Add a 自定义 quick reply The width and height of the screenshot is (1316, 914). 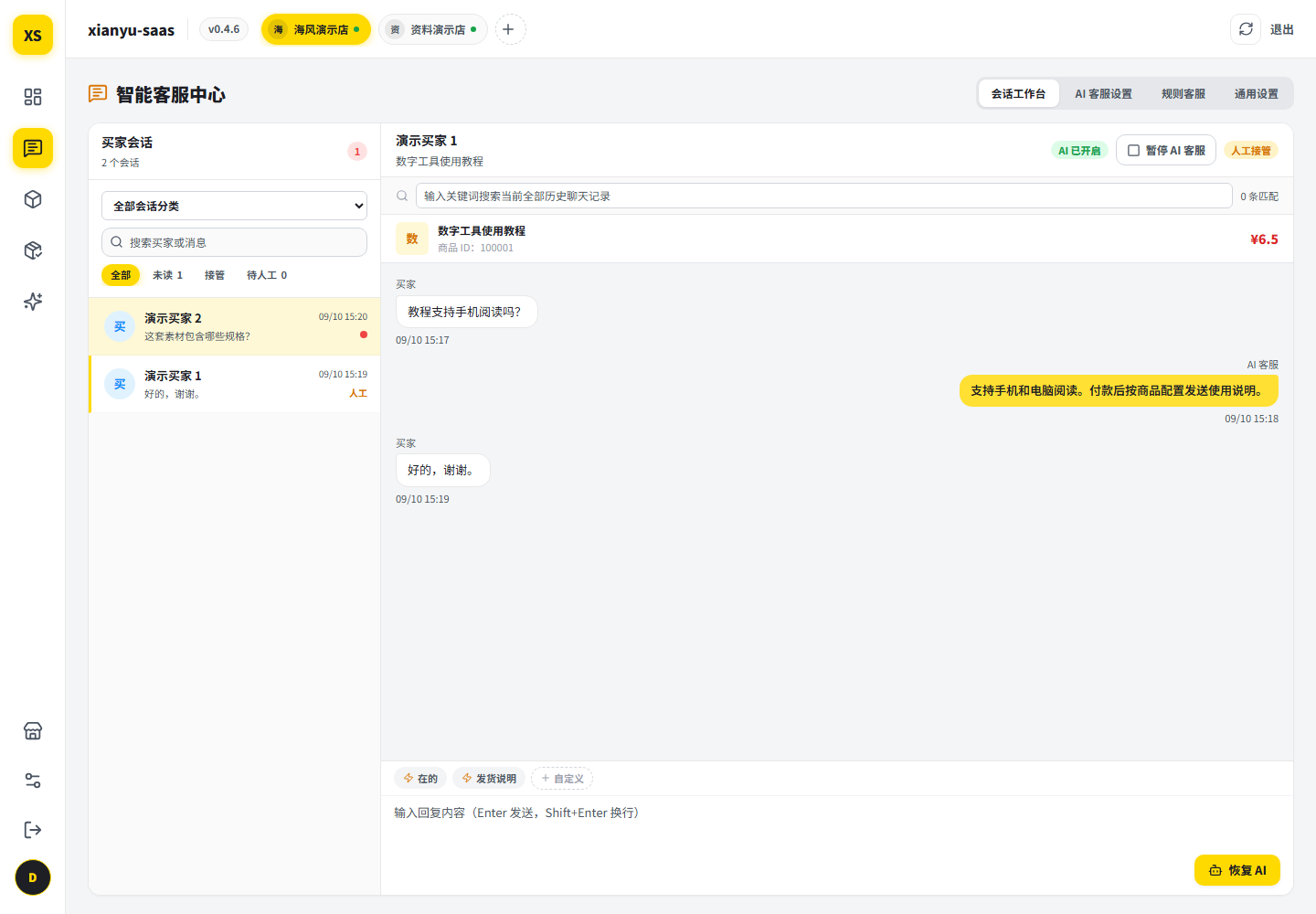[x=562, y=779]
